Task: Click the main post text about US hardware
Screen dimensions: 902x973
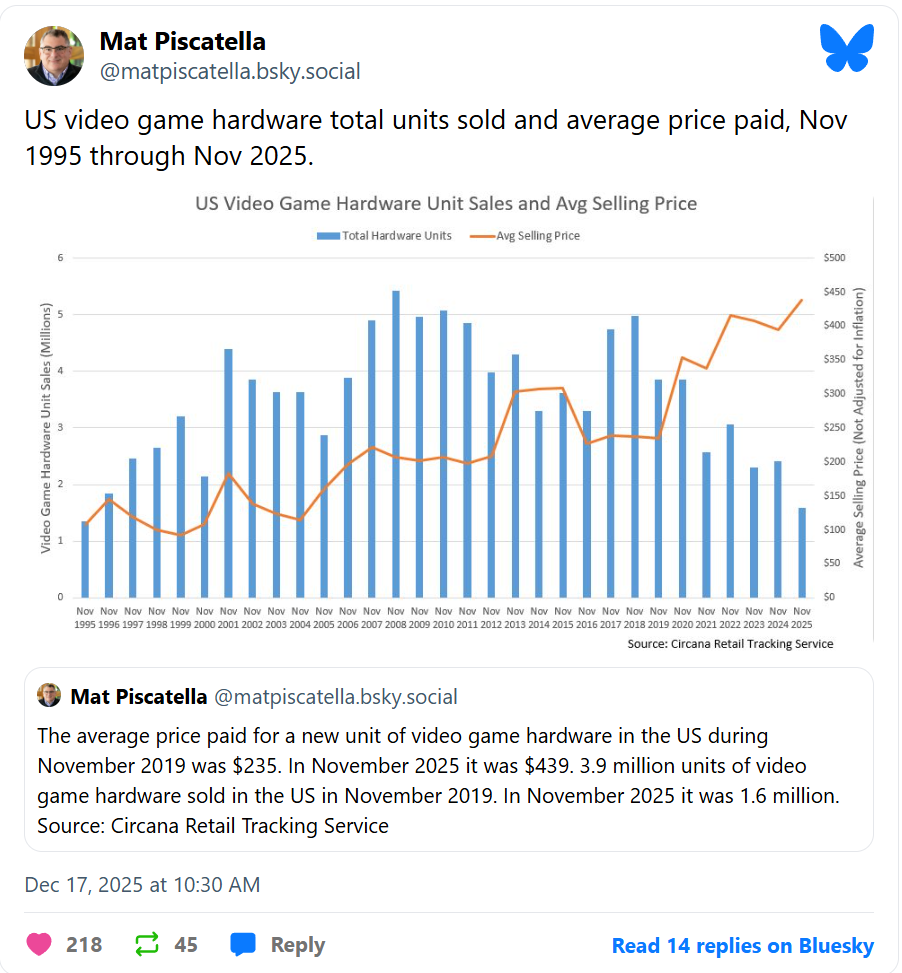Action: click(436, 138)
